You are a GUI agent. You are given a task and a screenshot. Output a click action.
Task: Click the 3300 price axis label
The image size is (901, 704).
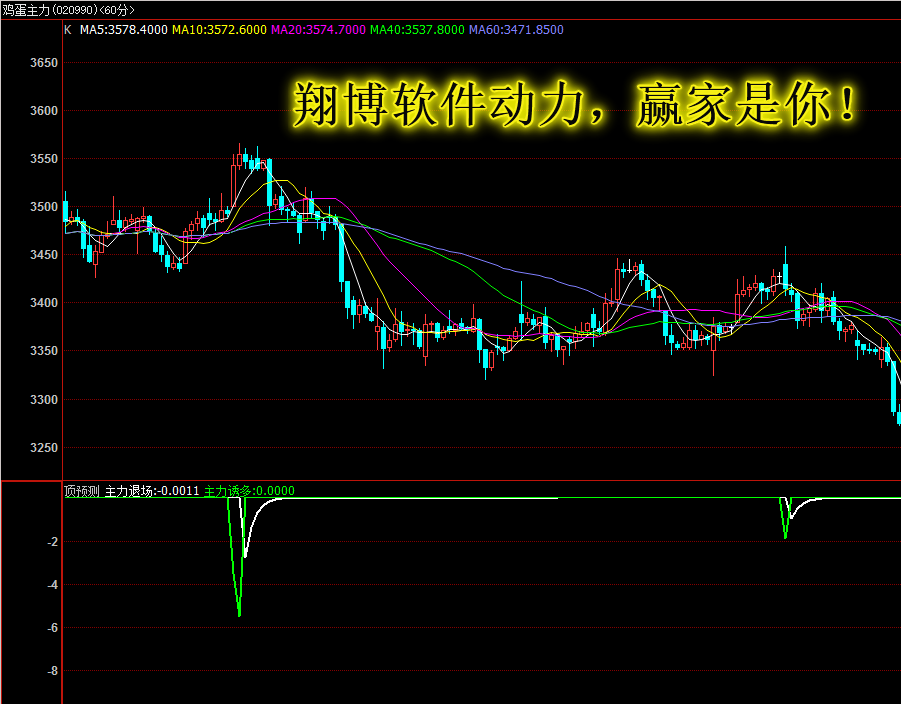[x=44, y=399]
